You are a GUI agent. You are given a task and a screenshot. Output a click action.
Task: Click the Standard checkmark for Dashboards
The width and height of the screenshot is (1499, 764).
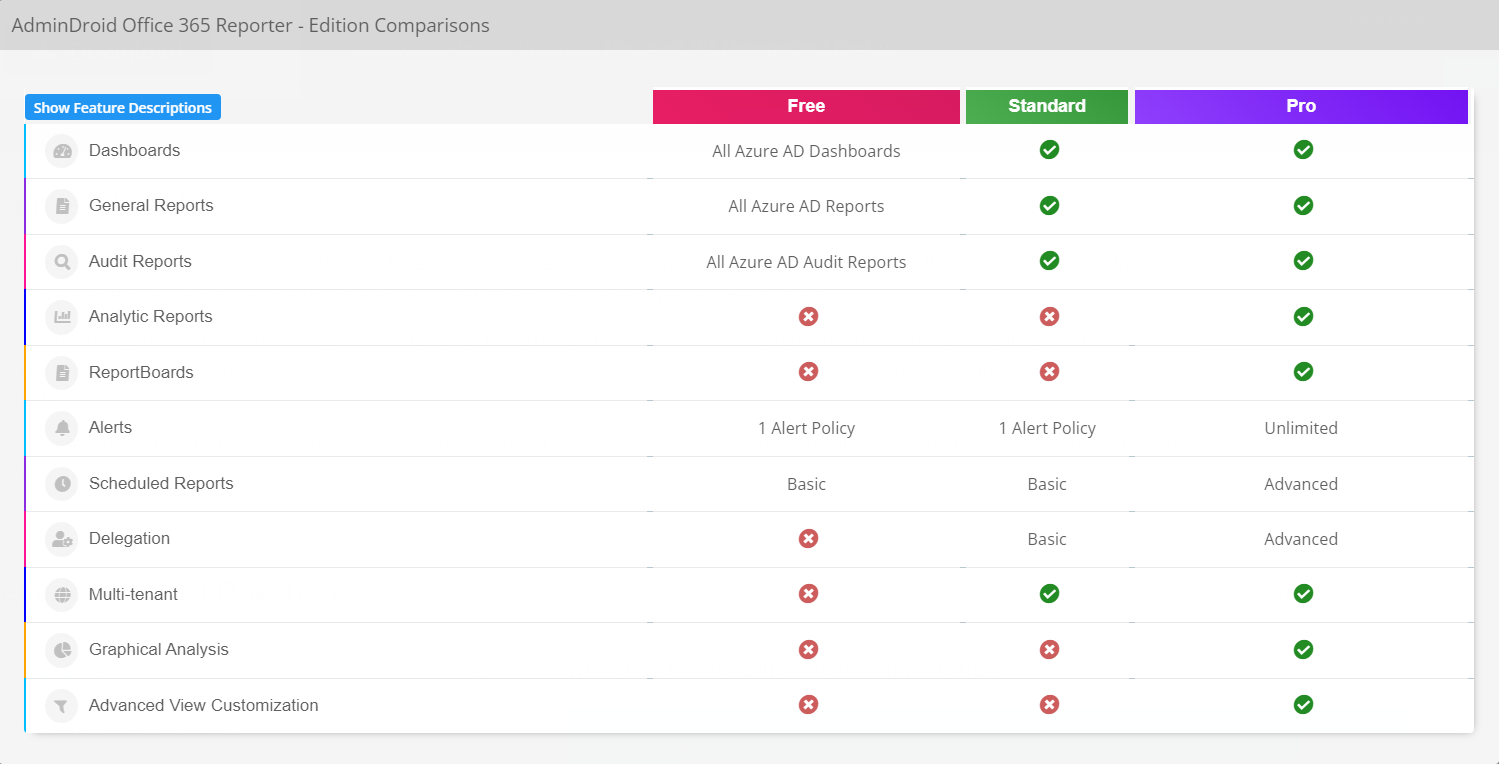pyautogui.click(x=1049, y=150)
